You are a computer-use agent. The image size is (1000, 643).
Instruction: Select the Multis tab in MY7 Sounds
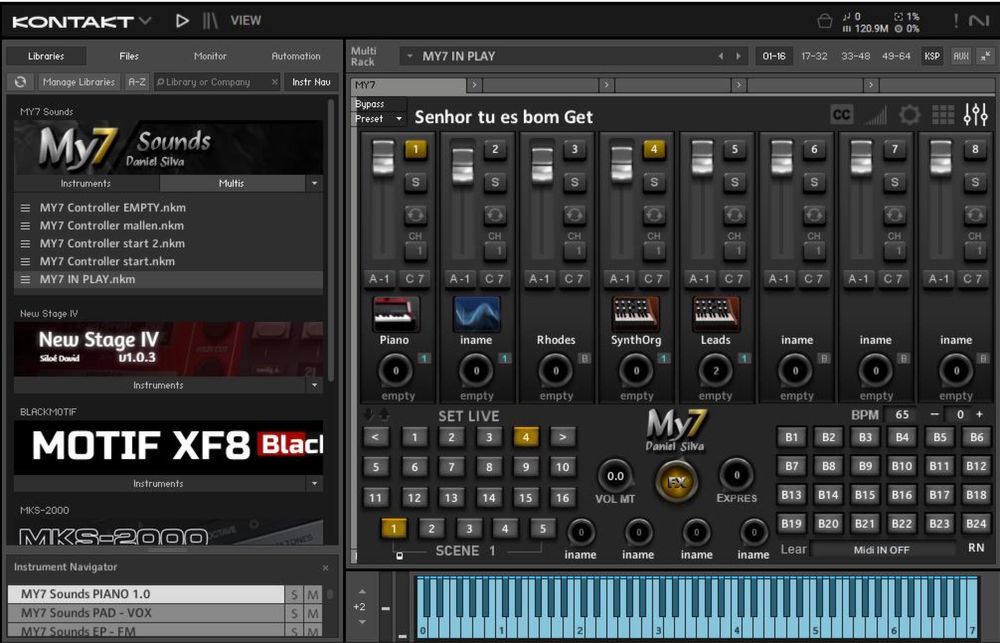click(x=232, y=183)
